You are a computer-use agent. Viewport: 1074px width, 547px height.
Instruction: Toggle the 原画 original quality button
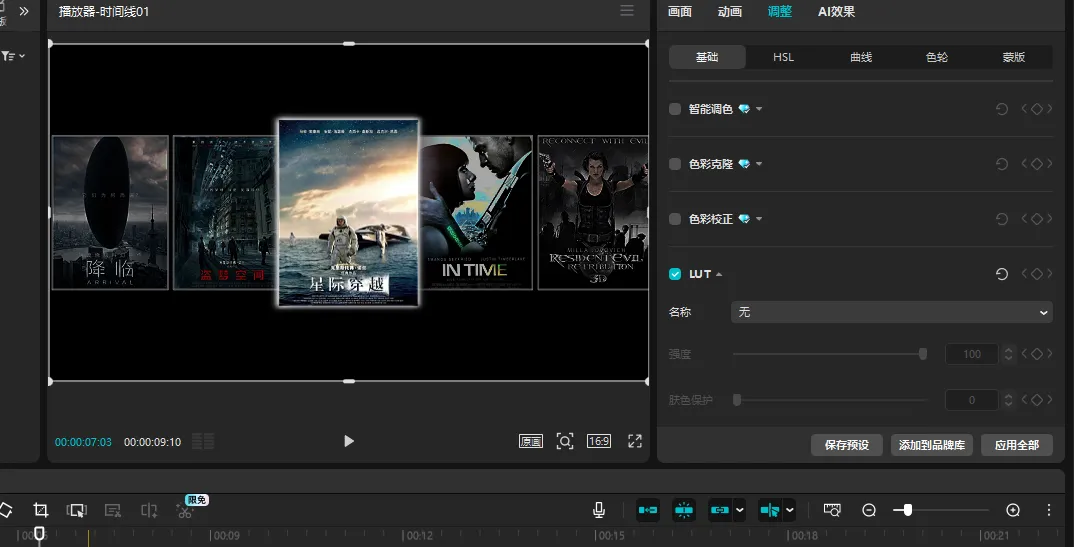(x=531, y=442)
